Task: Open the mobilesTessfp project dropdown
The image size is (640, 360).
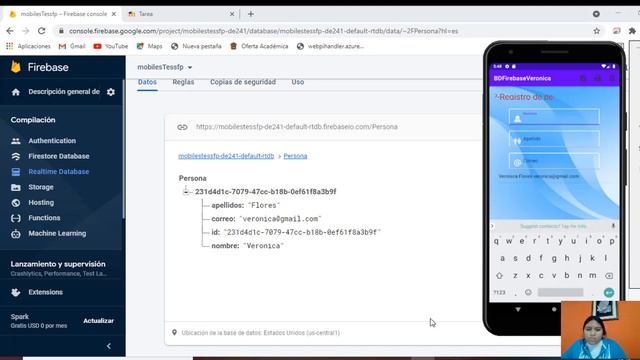Action: (165, 67)
